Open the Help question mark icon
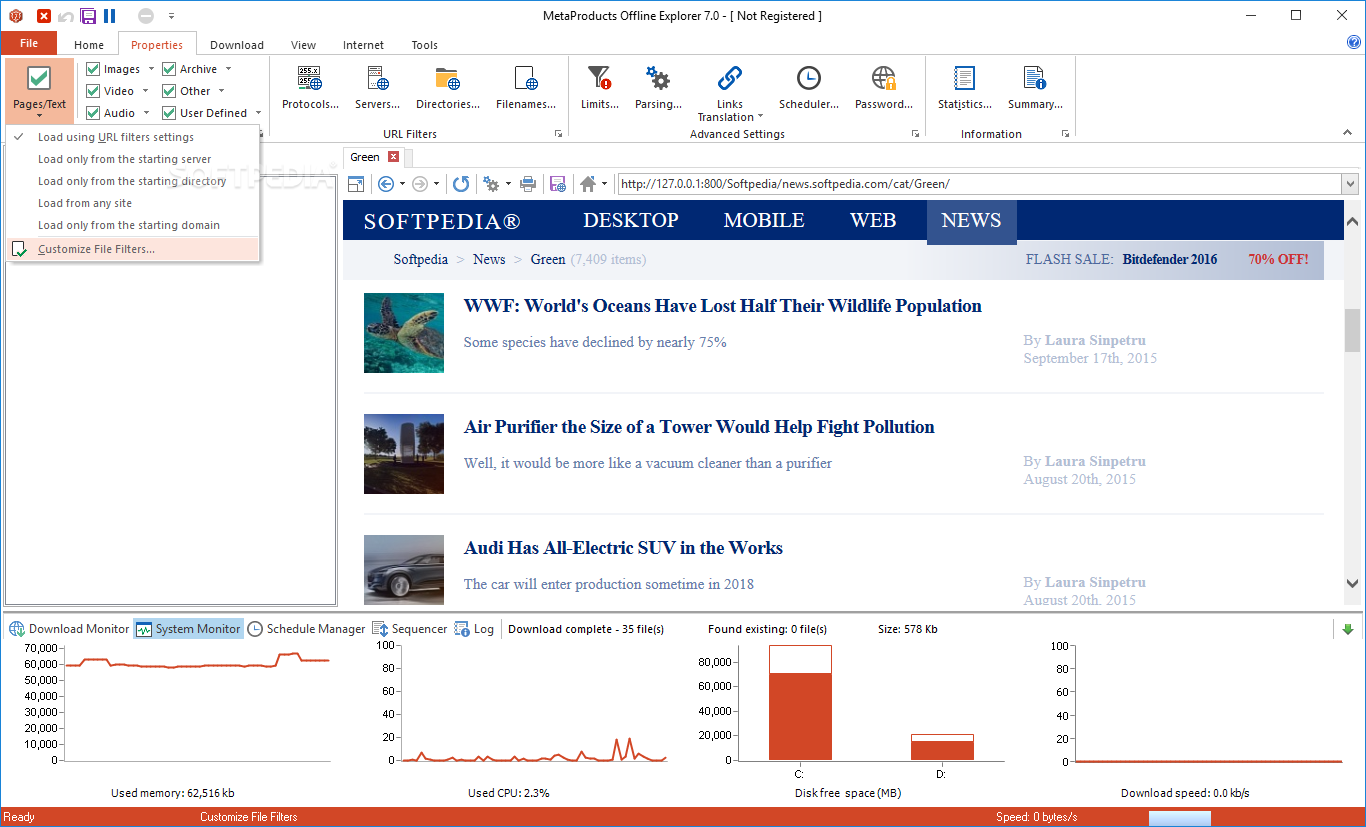The height and width of the screenshot is (827, 1366). [x=1354, y=42]
